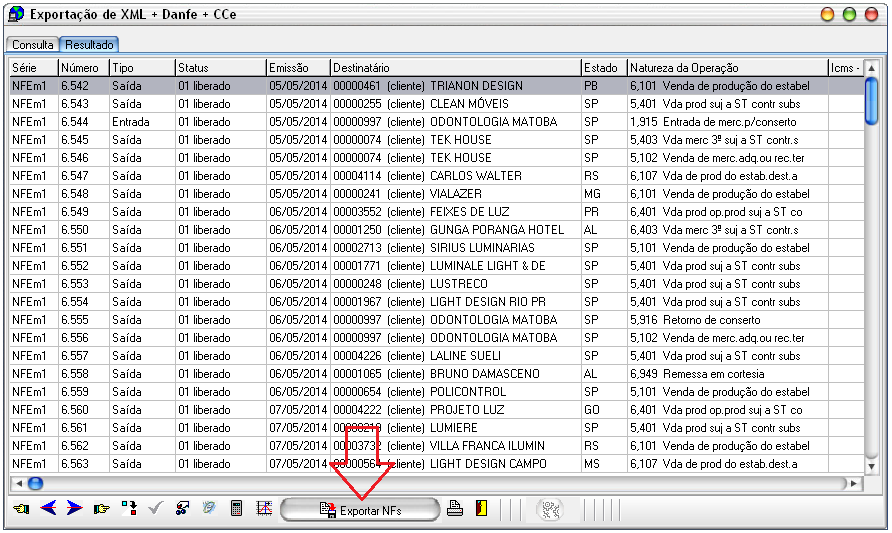Viewport: 892px width, 533px height.
Task: Click the Destinatário column header
Action: (x=456, y=68)
